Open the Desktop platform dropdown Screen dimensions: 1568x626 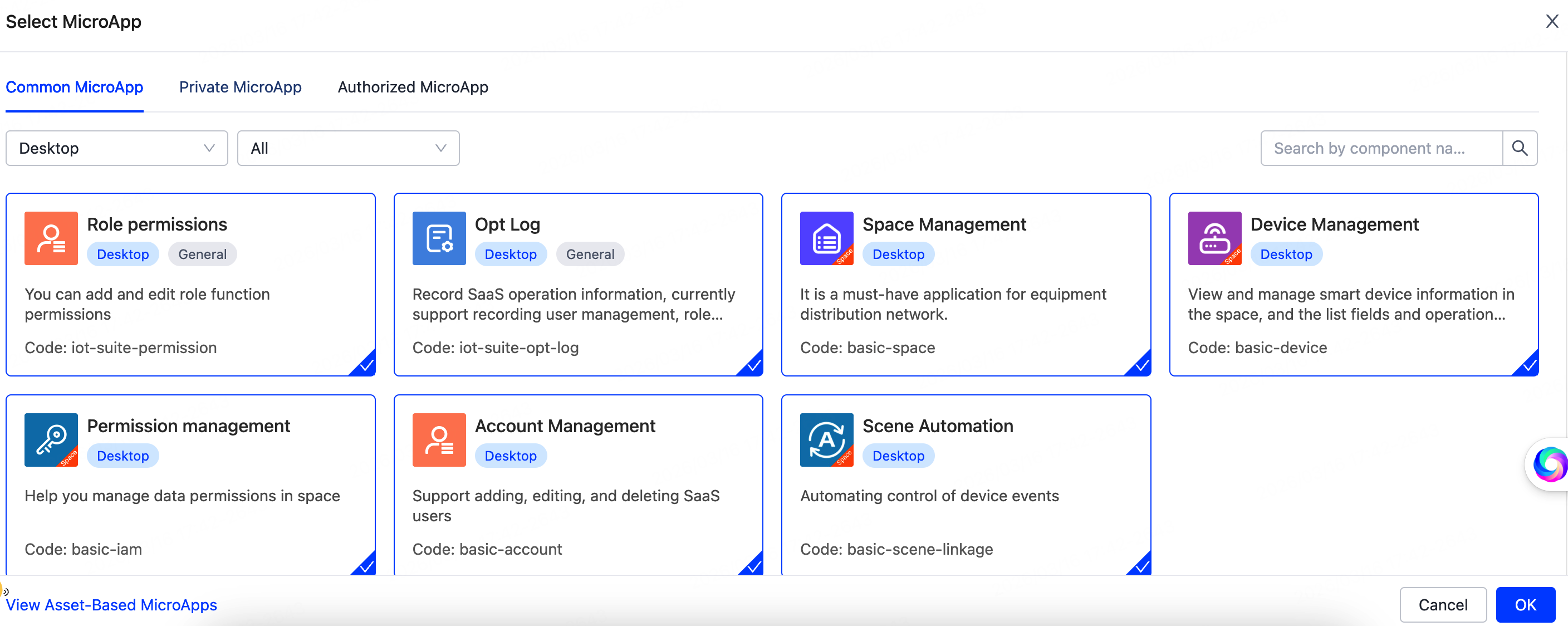(116, 148)
